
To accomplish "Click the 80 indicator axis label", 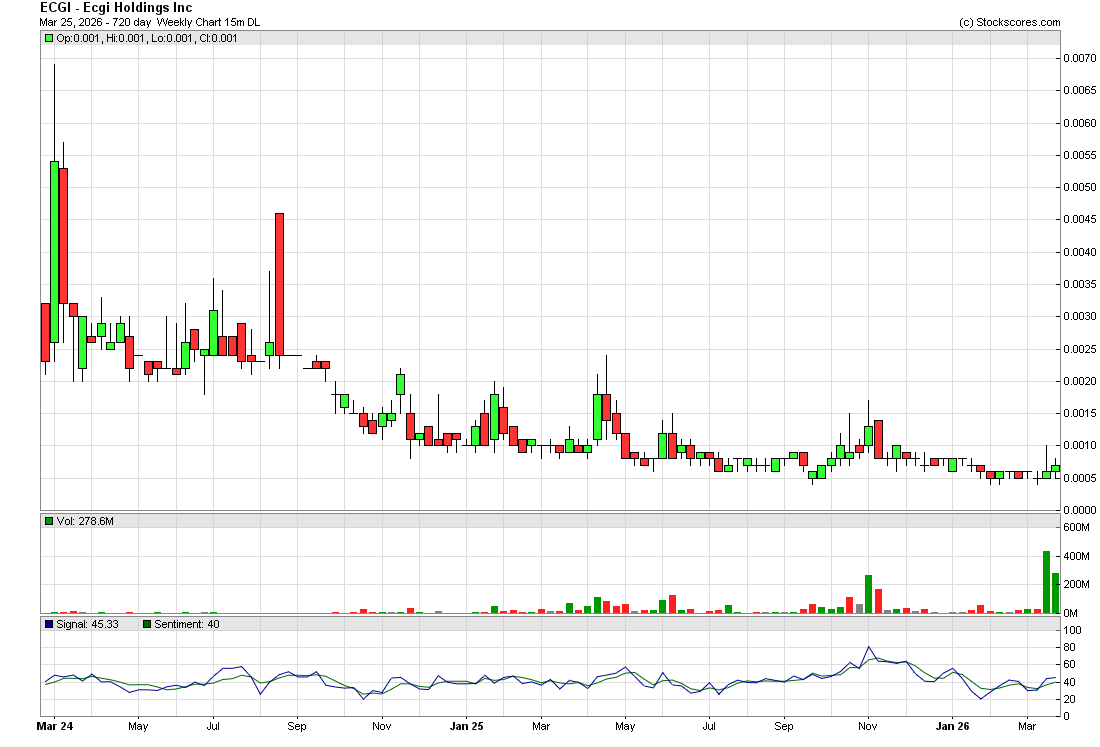I will point(1069,647).
